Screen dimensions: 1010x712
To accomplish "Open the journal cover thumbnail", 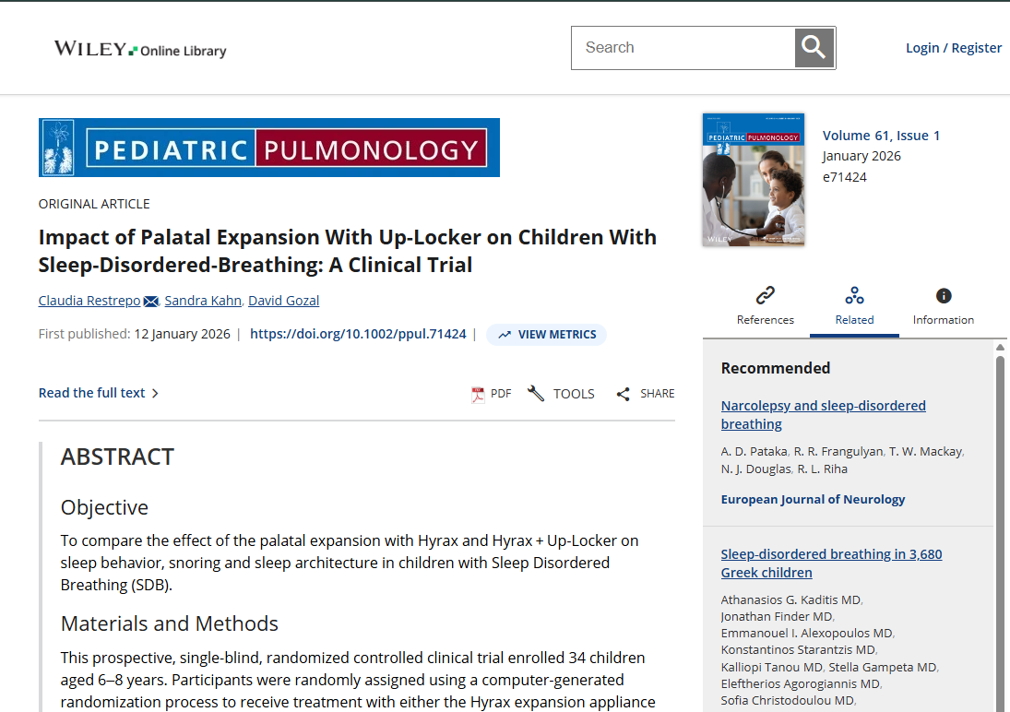I will tap(753, 179).
